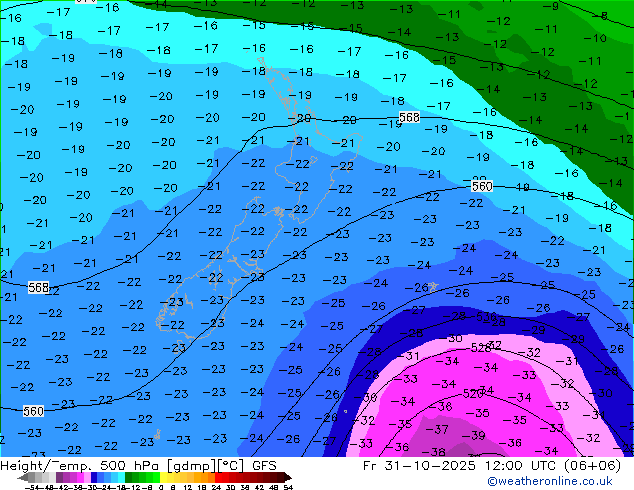
Task: Click the 568 contour label at left edge
Action: (38, 287)
